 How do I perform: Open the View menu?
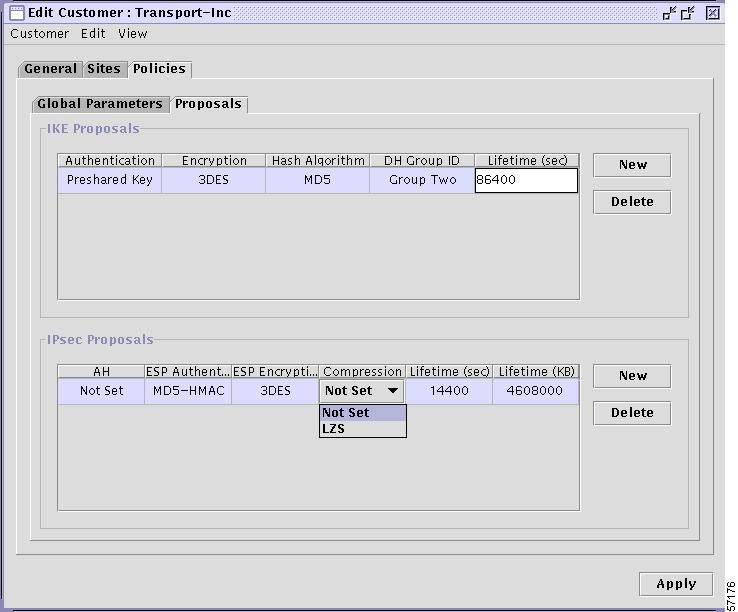coord(133,34)
